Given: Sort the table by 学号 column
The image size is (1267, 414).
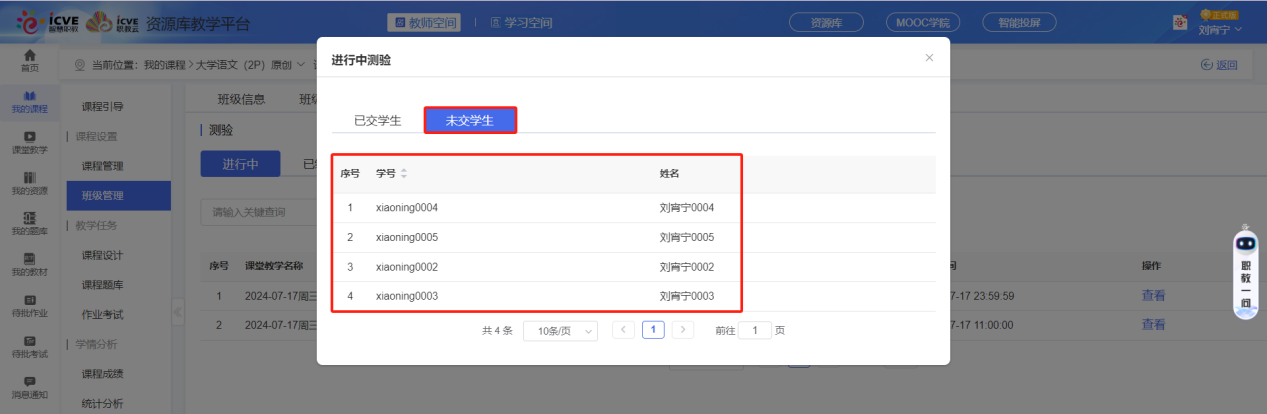Looking at the screenshot, I should pyautogui.click(x=404, y=174).
